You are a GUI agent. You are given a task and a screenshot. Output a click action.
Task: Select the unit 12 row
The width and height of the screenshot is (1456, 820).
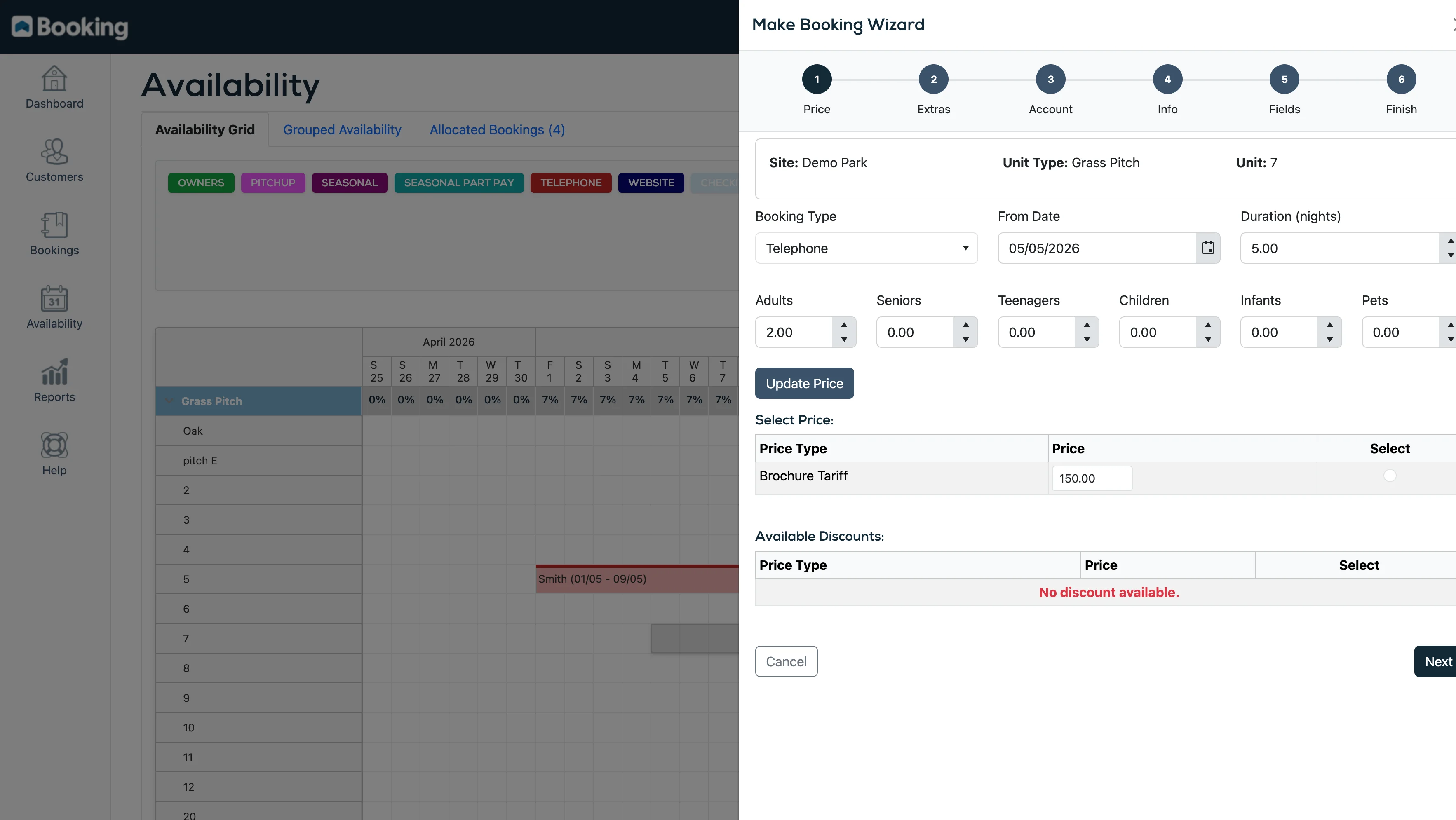[x=259, y=787]
